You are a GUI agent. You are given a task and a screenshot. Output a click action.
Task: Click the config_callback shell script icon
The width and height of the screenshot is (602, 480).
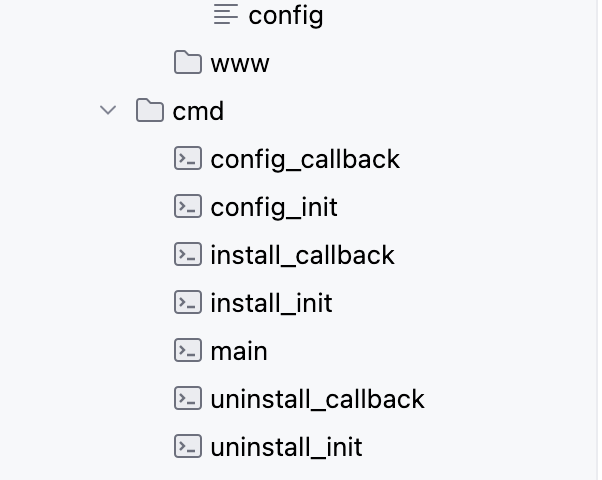coord(188,159)
